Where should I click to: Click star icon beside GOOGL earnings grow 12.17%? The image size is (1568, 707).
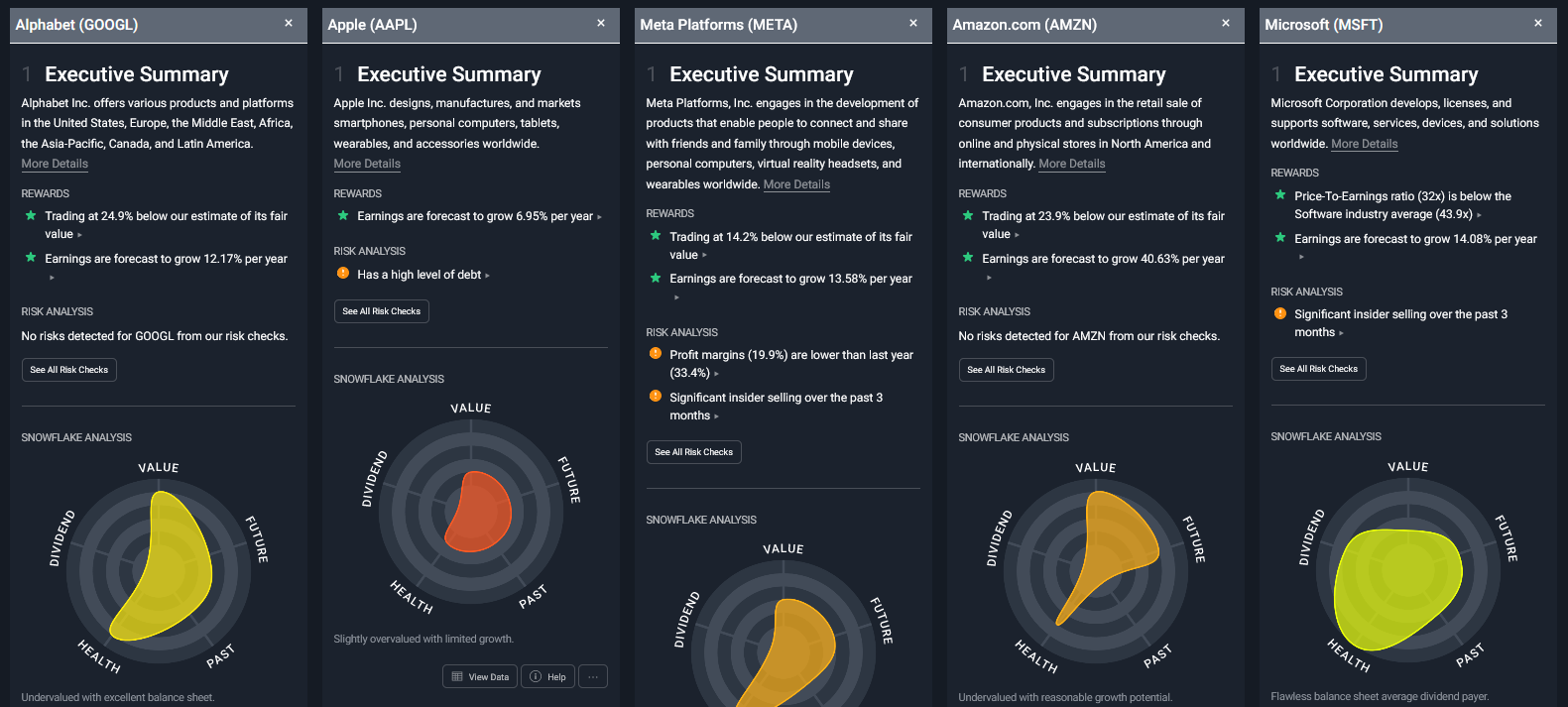coord(31,258)
